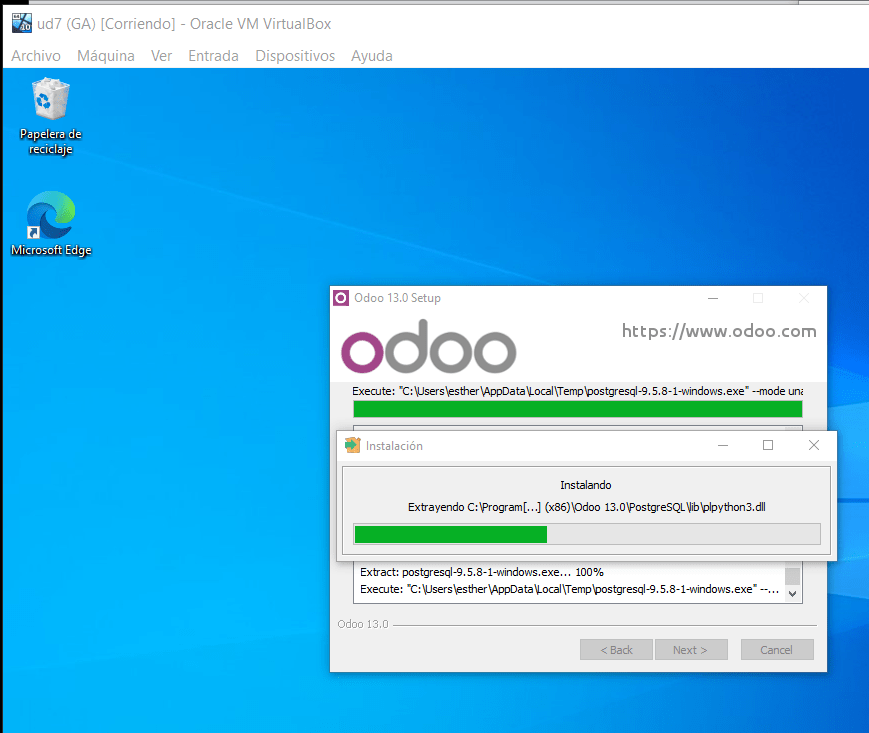Screen dimensions: 869x733
Task: Open the Entrada menu
Action: point(213,55)
